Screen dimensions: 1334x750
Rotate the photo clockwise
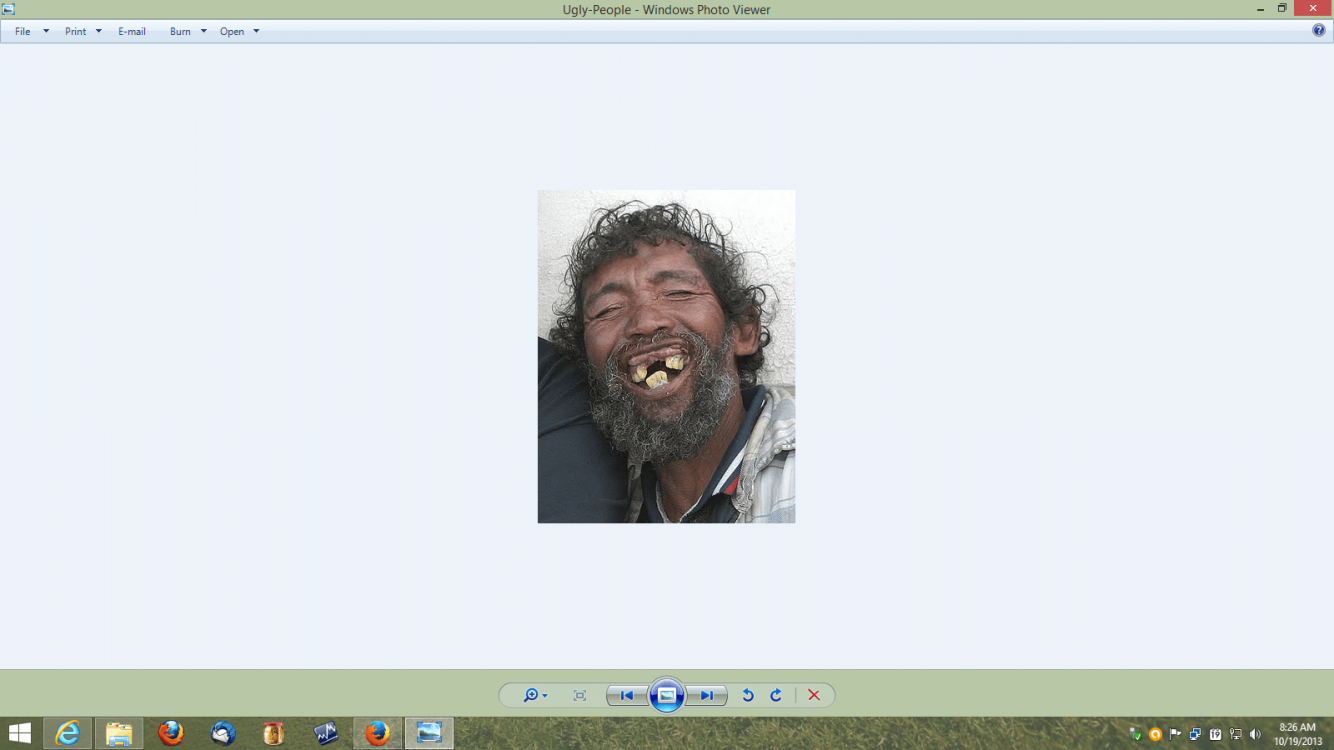click(x=776, y=695)
